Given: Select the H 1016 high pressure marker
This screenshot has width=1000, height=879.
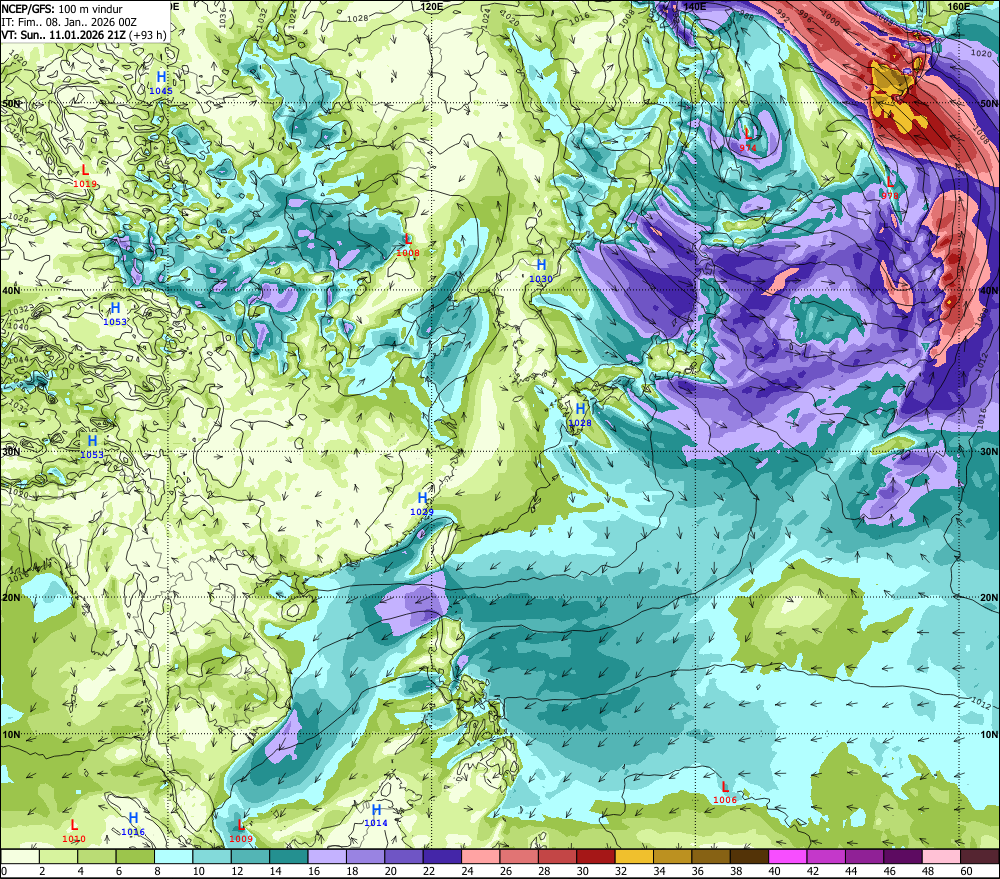Looking at the screenshot, I should 133,824.
